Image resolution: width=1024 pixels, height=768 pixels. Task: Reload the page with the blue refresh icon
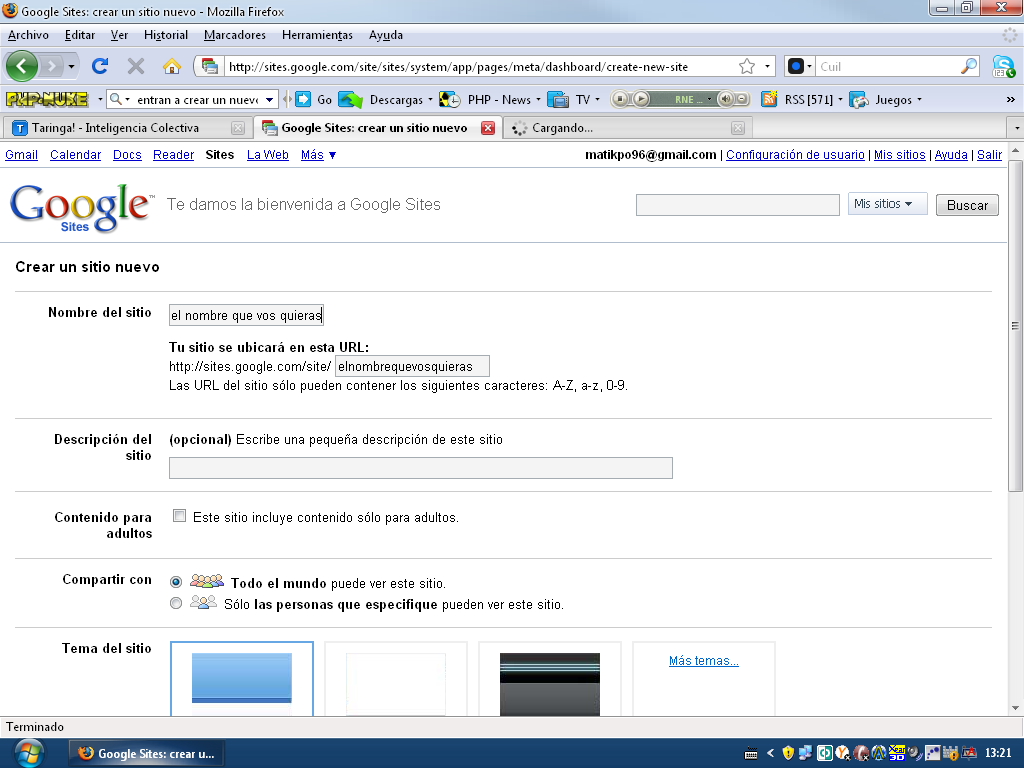(x=100, y=66)
